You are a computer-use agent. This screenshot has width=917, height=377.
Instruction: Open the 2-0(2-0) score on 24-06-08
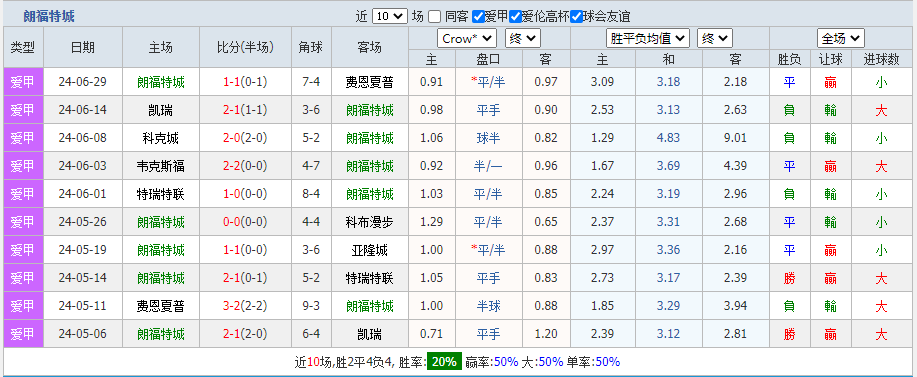point(245,138)
